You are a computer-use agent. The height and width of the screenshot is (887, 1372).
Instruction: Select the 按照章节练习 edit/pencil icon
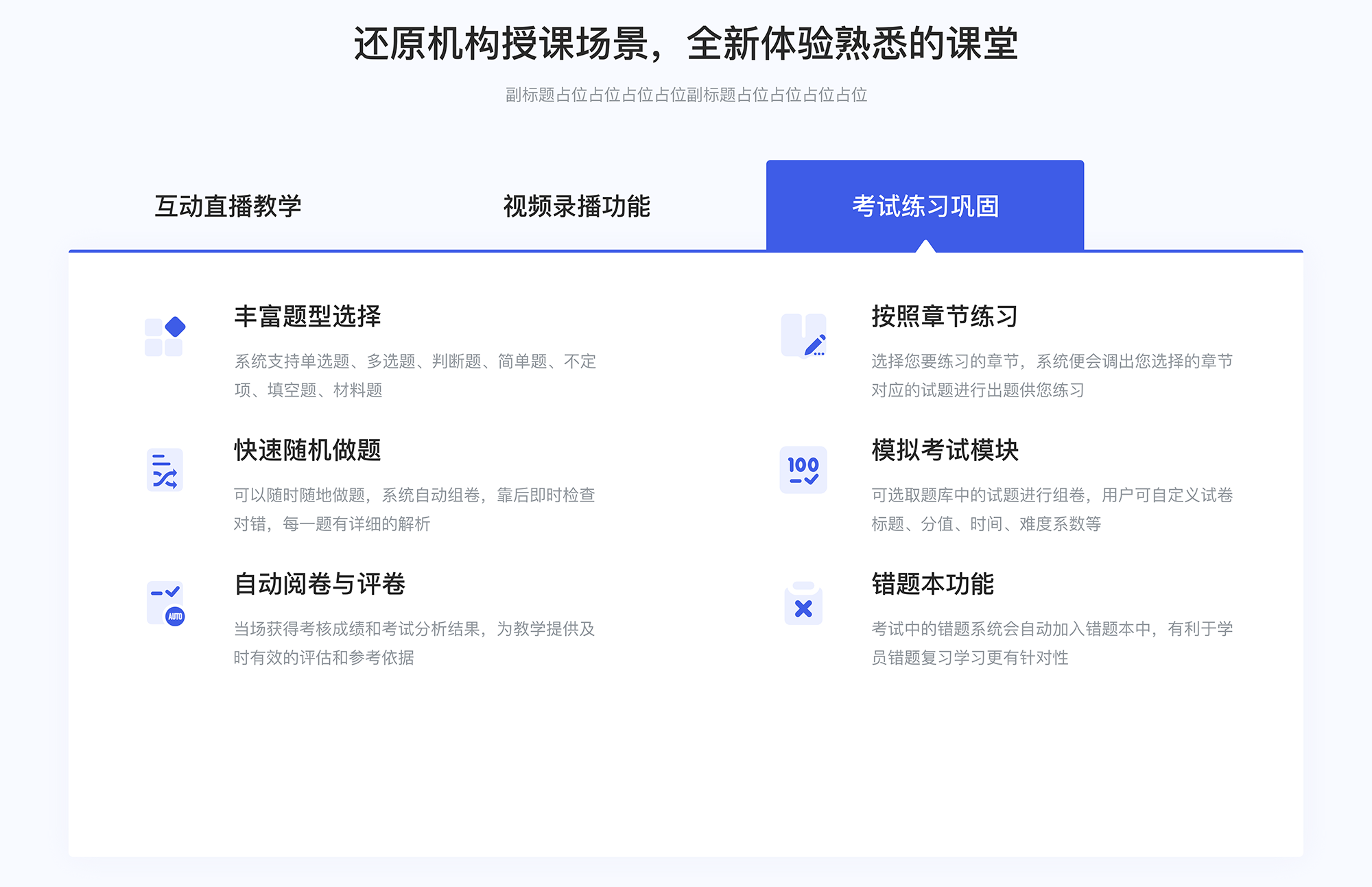tap(807, 334)
